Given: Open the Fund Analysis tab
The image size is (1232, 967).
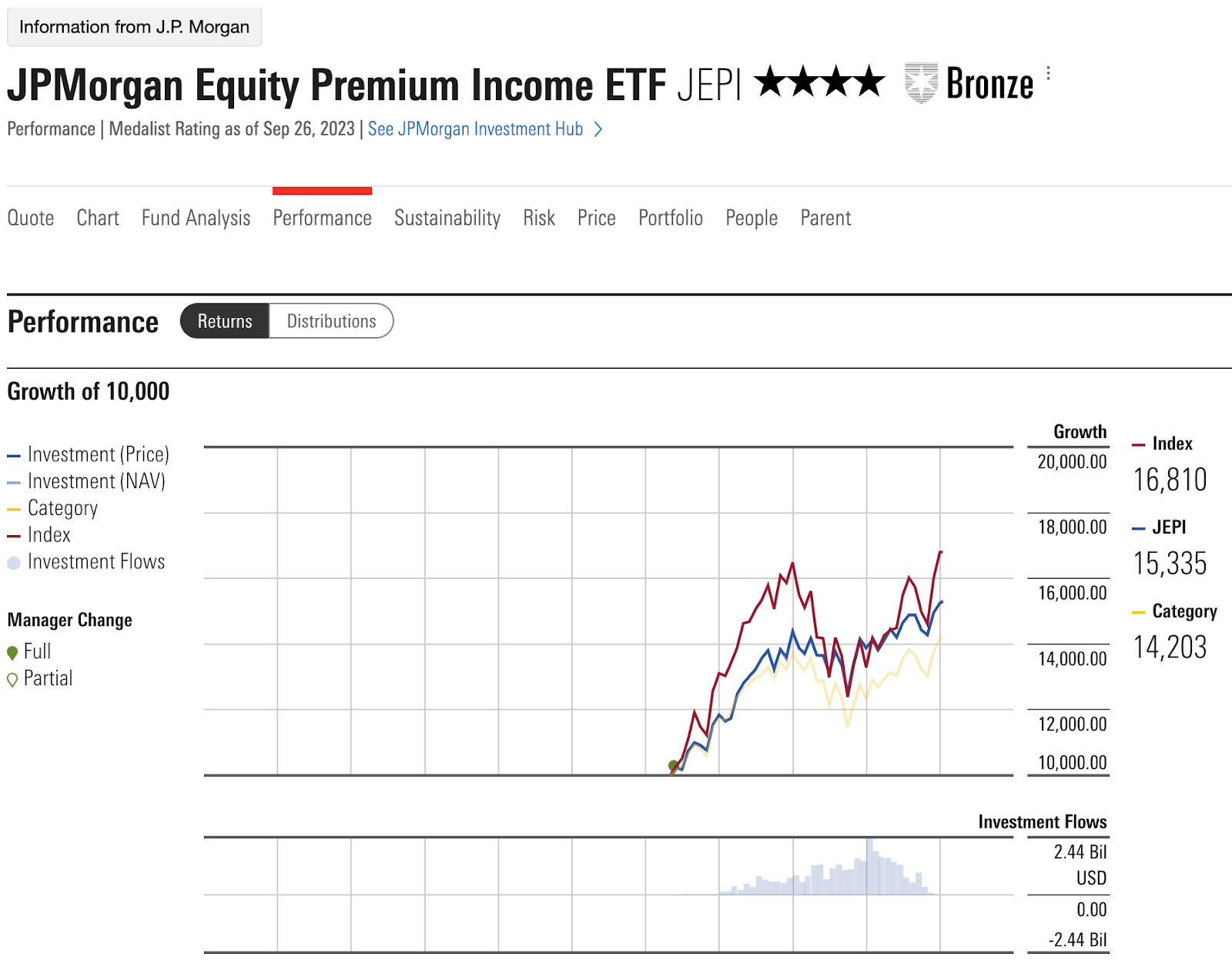Looking at the screenshot, I should coord(196,218).
